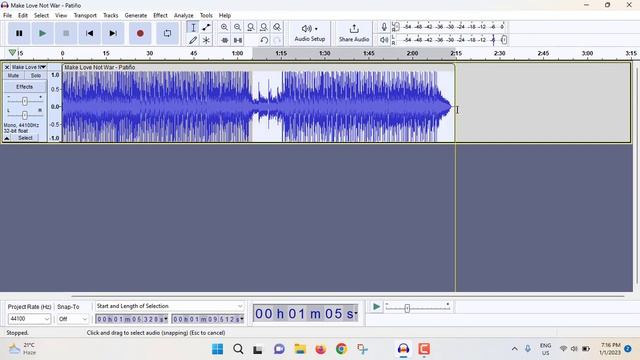The image size is (640, 360).
Task: Open Windows Start menu
Action: coord(218,349)
